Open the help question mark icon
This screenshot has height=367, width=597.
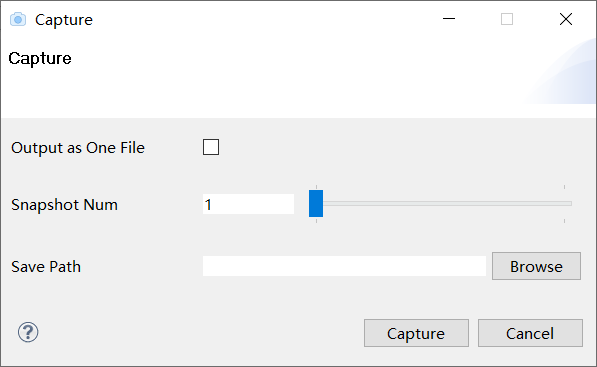(28, 332)
